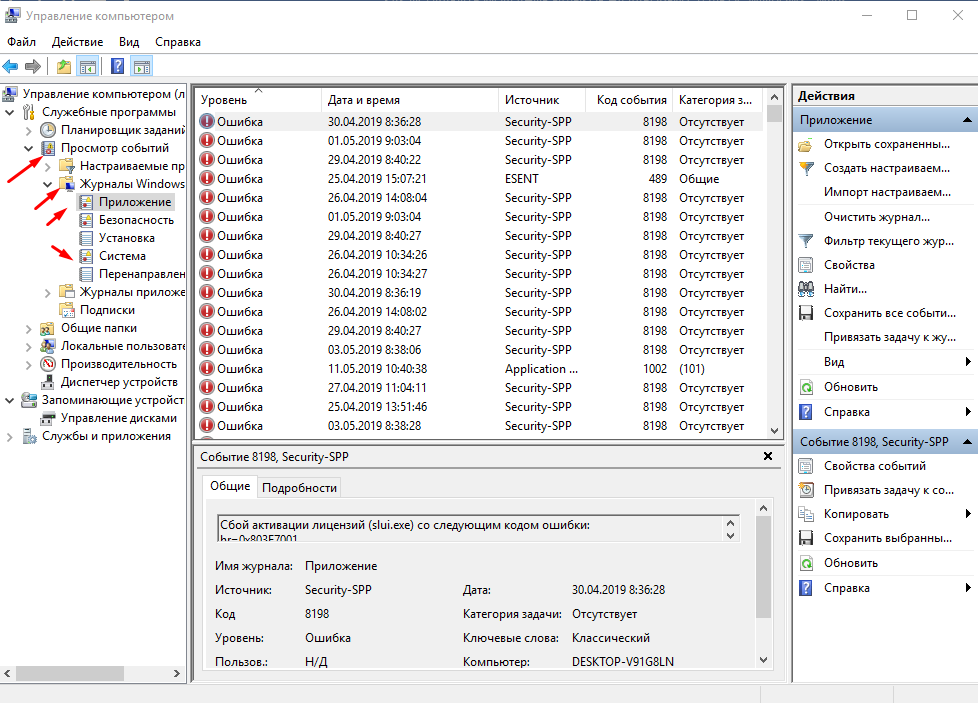Click the binoculars icon for Найти
Image resolution: width=978 pixels, height=703 pixels.
point(806,289)
